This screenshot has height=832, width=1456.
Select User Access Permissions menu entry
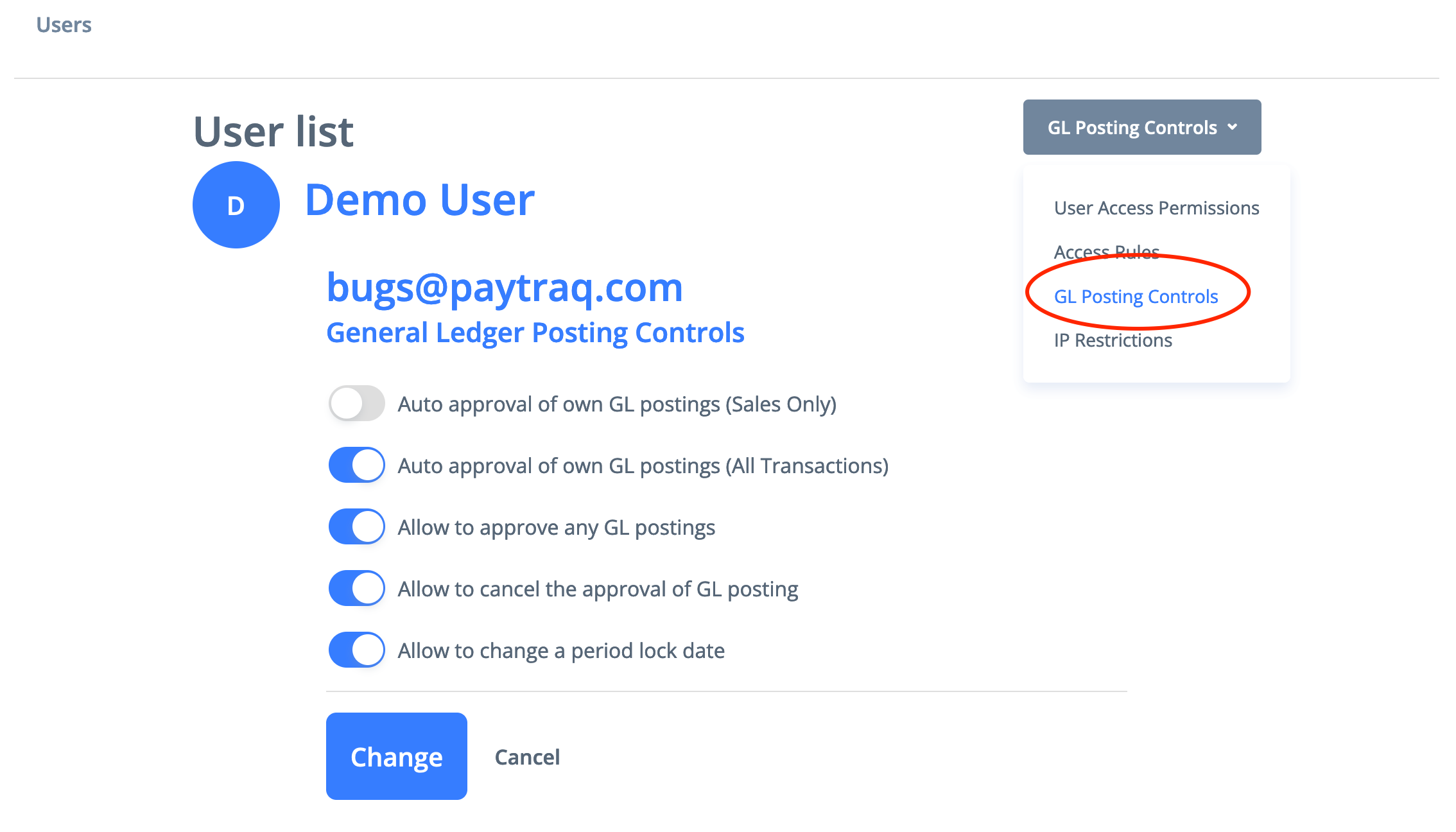1156,208
